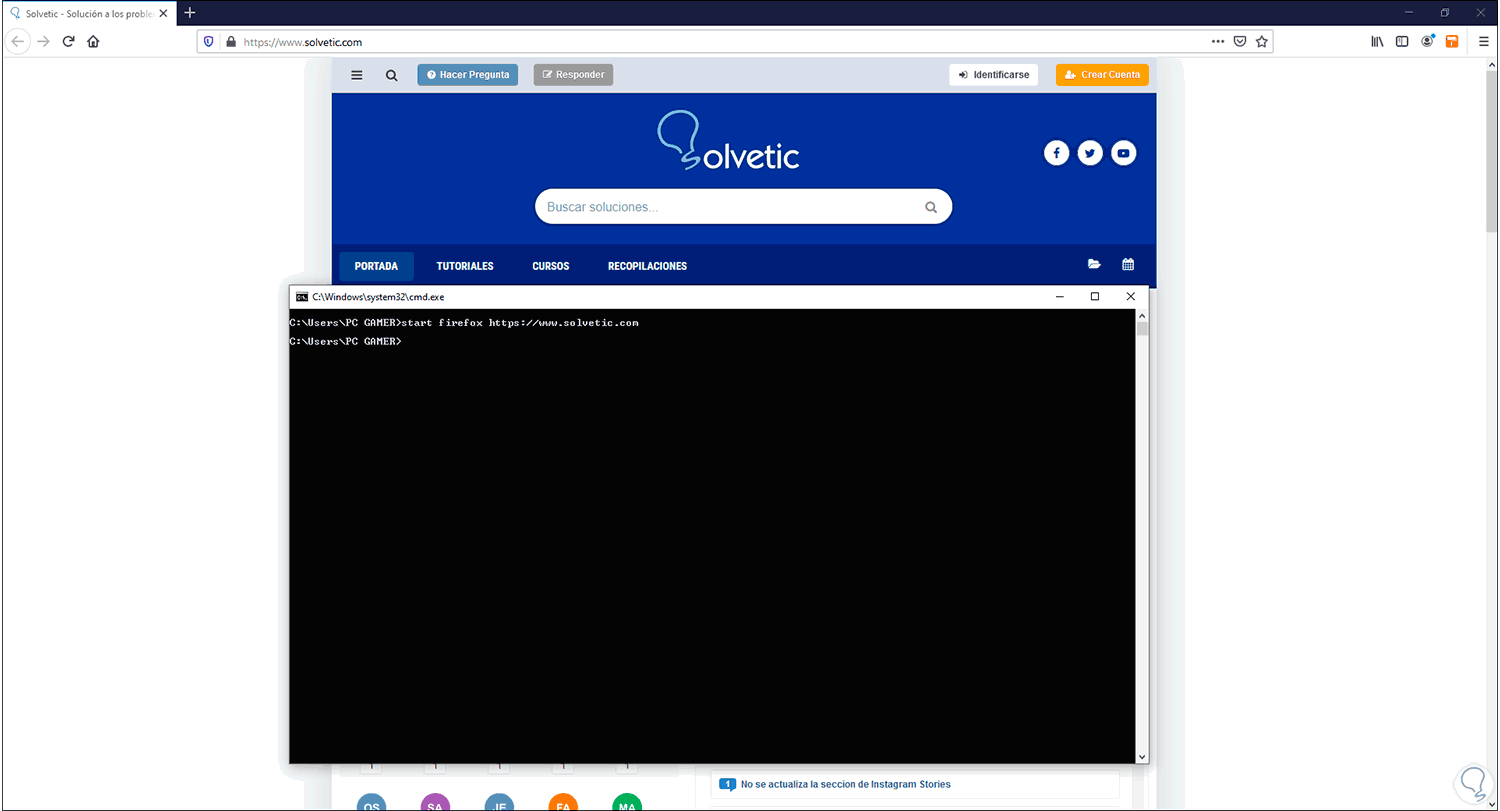Click Identificarse to sign in

[994, 75]
